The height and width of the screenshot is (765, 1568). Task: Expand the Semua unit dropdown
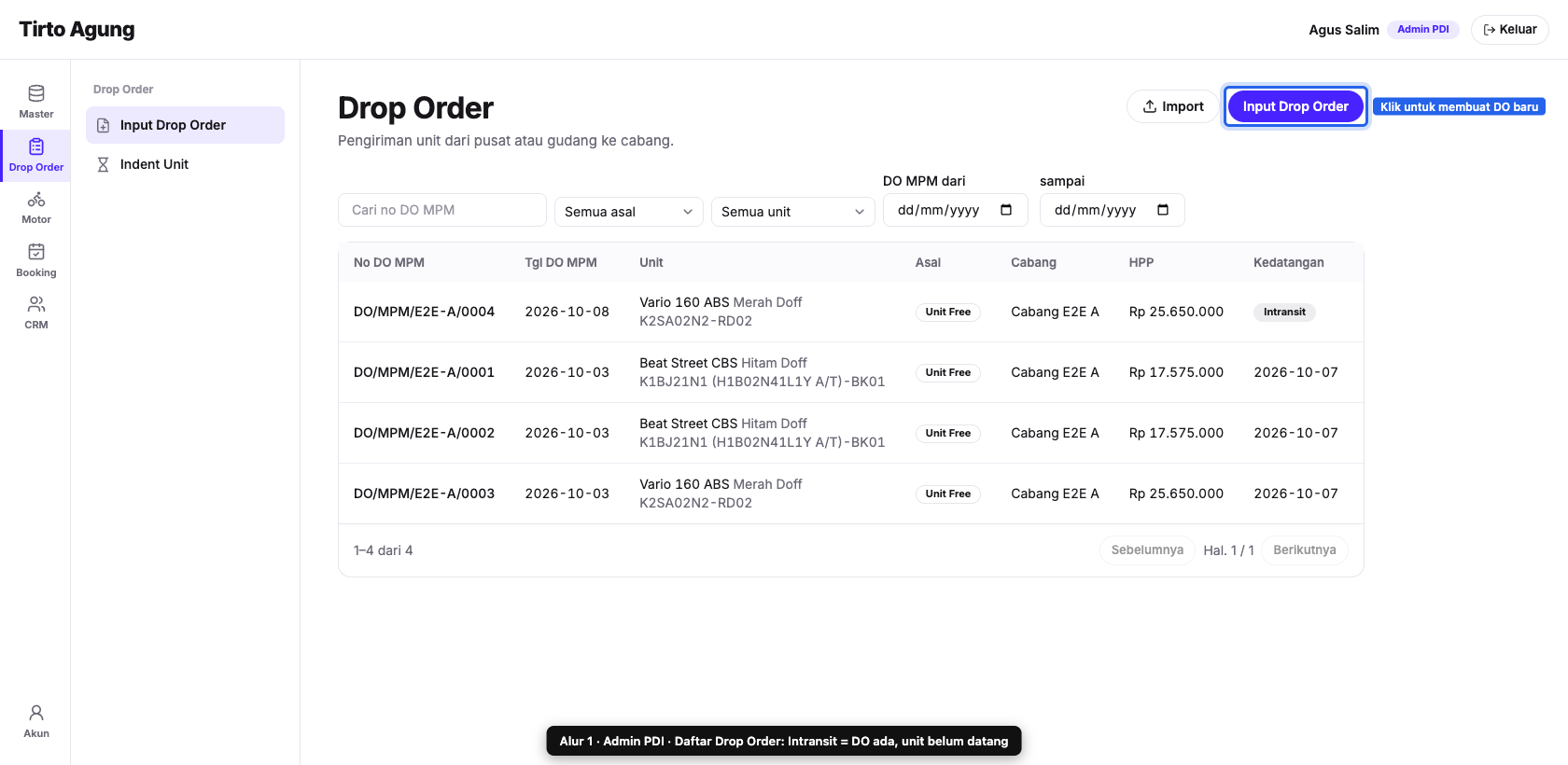(793, 212)
